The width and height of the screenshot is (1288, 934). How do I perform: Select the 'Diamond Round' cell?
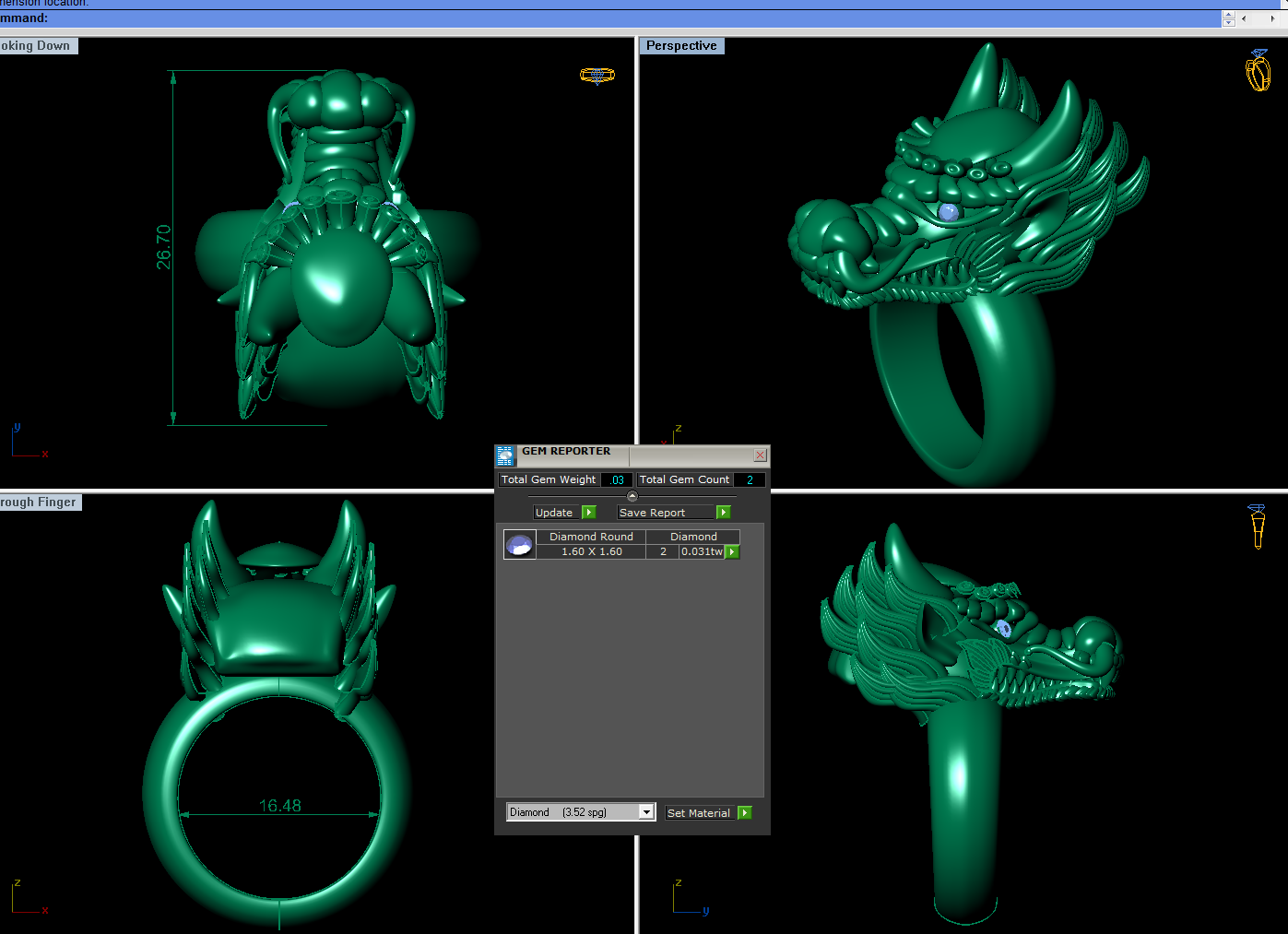tap(591, 537)
